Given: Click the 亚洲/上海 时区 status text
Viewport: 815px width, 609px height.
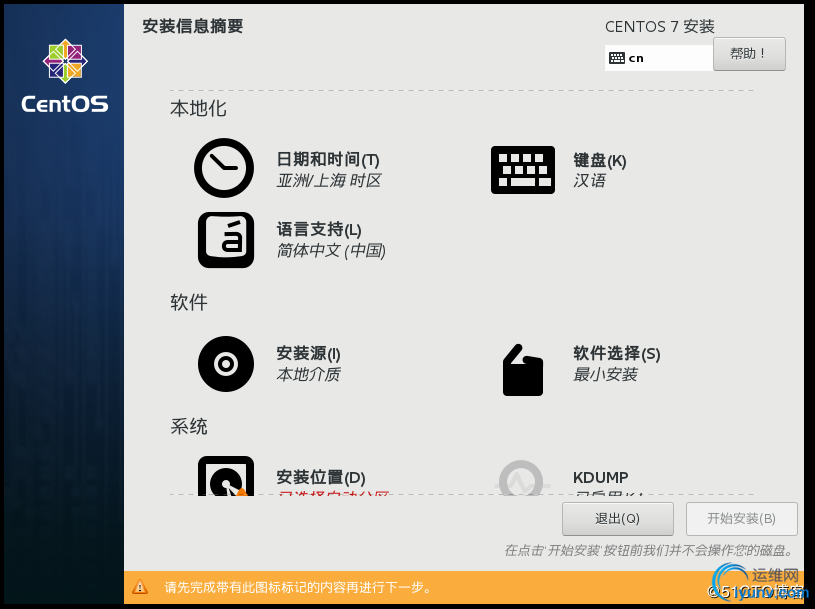Looking at the screenshot, I should pos(328,180).
